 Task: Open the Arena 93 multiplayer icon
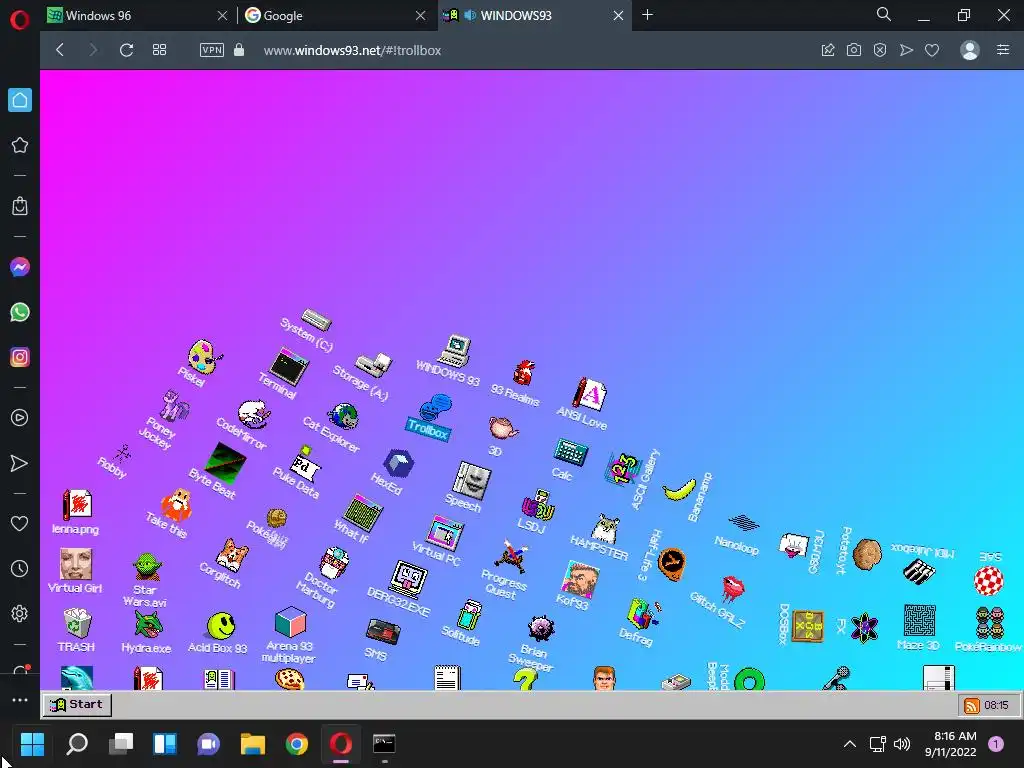290,622
